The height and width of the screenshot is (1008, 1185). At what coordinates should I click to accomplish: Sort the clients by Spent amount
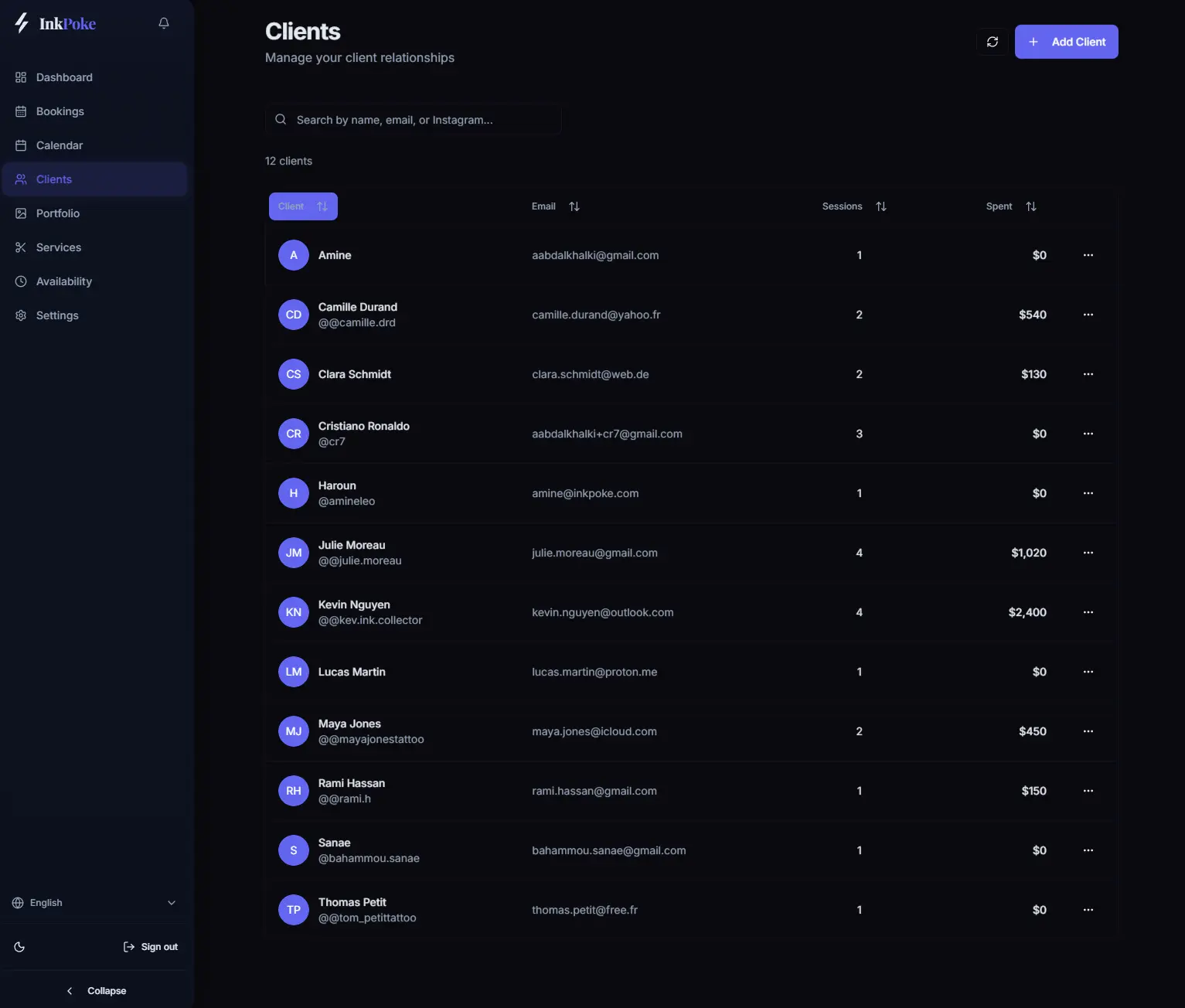pos(1011,206)
